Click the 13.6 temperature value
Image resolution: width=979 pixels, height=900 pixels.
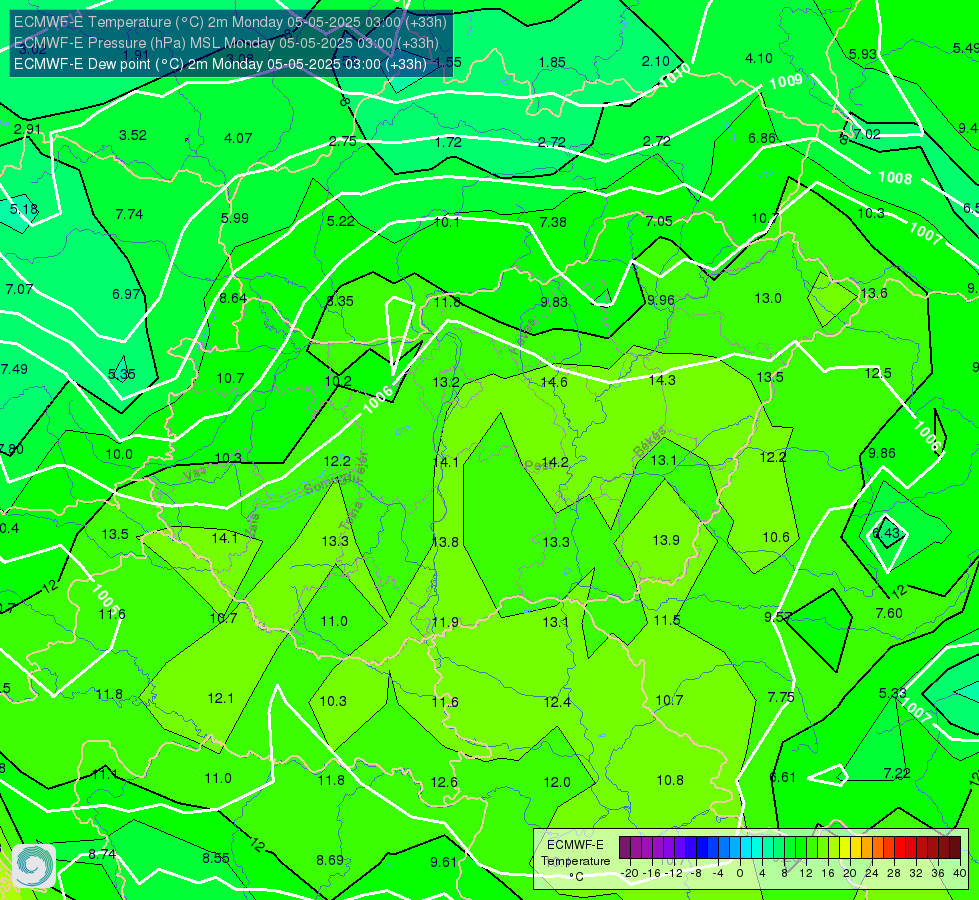click(873, 294)
